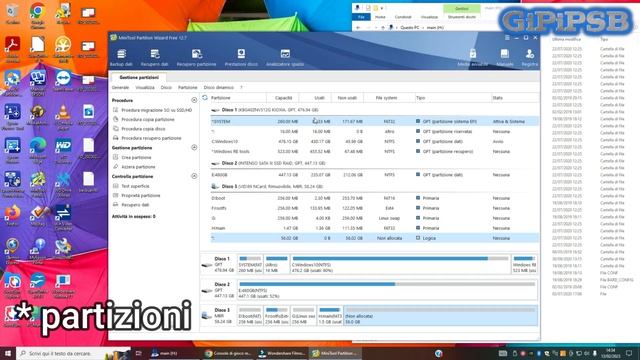
Task: Open Home tab in Explorer window
Action: (380, 17)
